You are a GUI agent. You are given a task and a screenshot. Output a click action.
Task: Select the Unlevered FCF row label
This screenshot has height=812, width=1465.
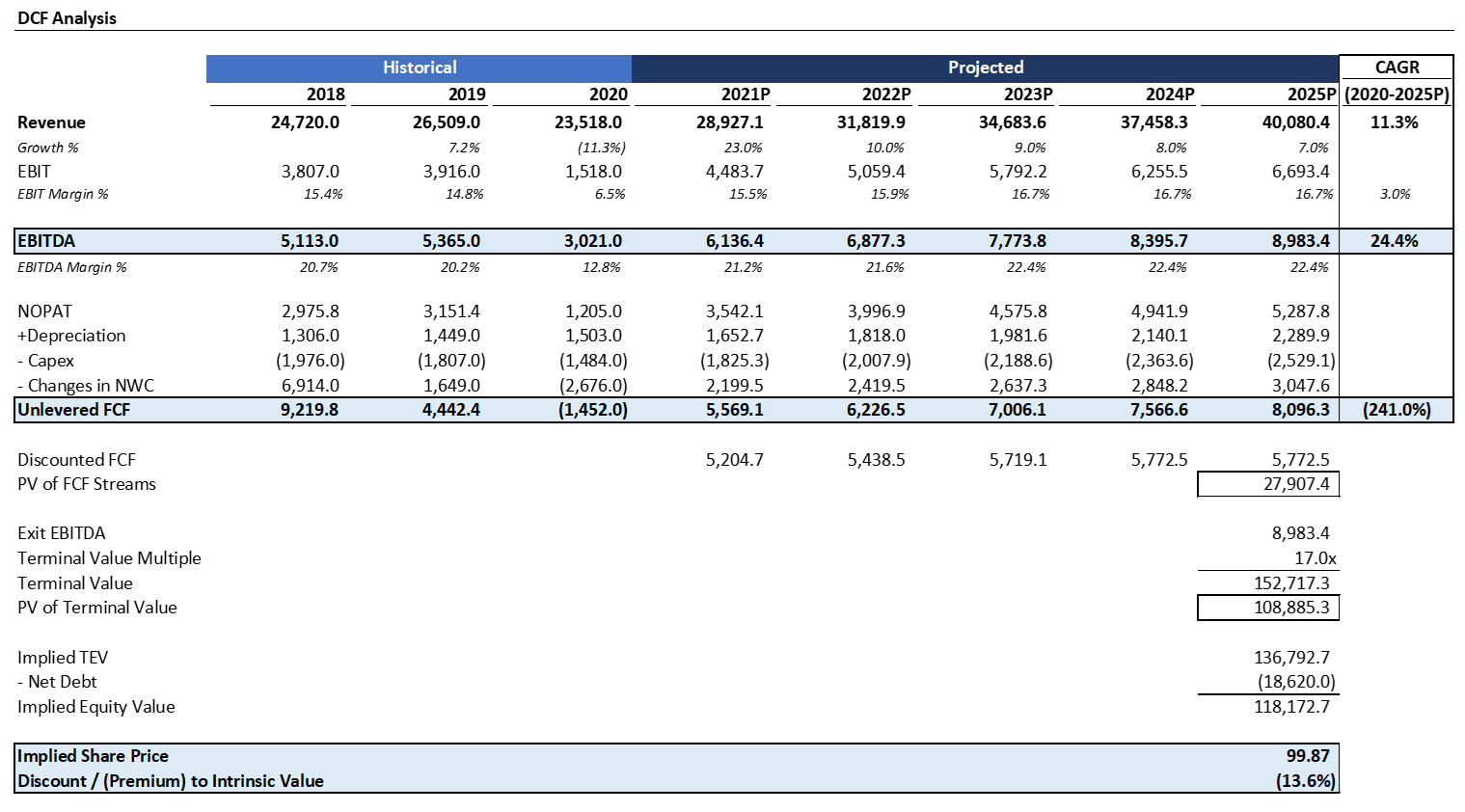73,410
